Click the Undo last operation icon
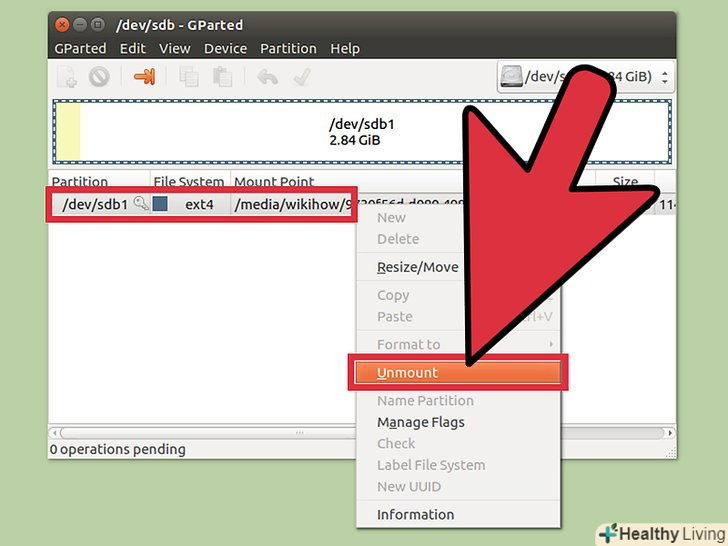This screenshot has width=728, height=546. [267, 77]
